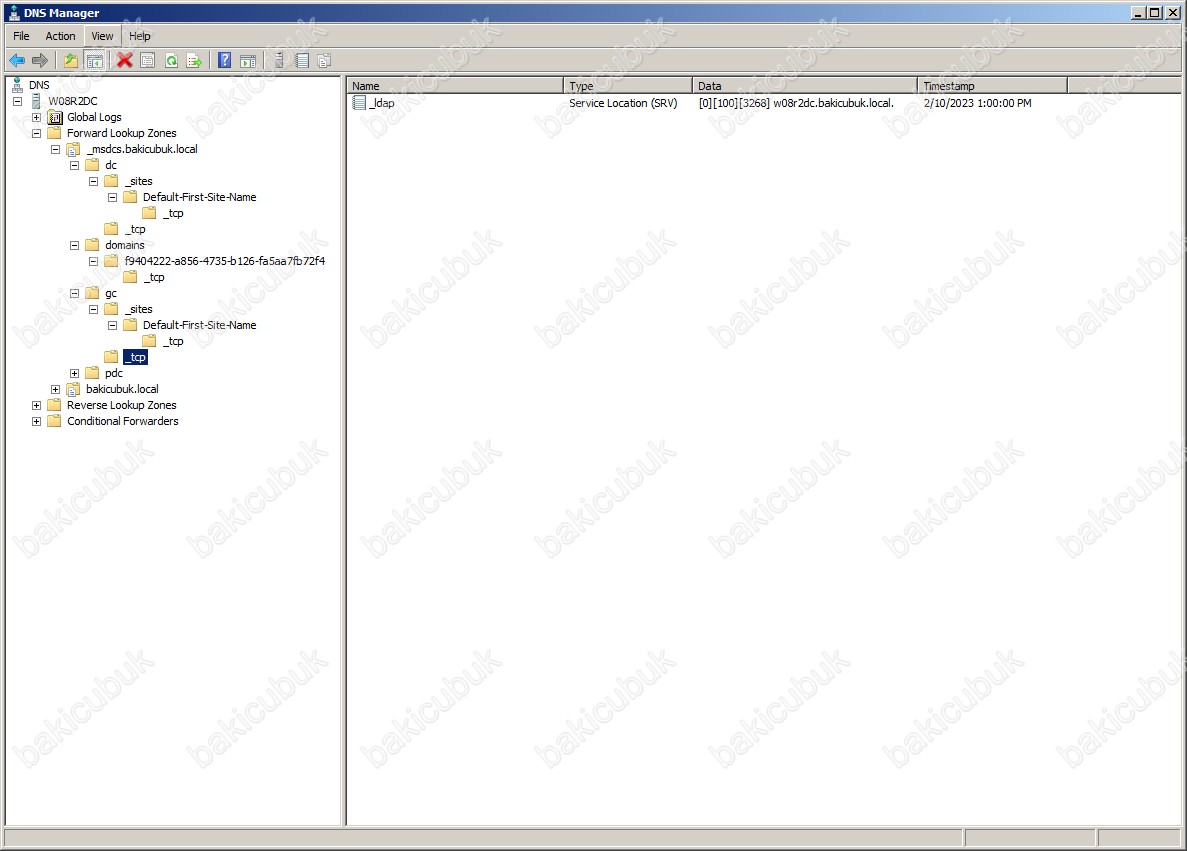Open the File menu
This screenshot has width=1187, height=851.
(x=21, y=36)
